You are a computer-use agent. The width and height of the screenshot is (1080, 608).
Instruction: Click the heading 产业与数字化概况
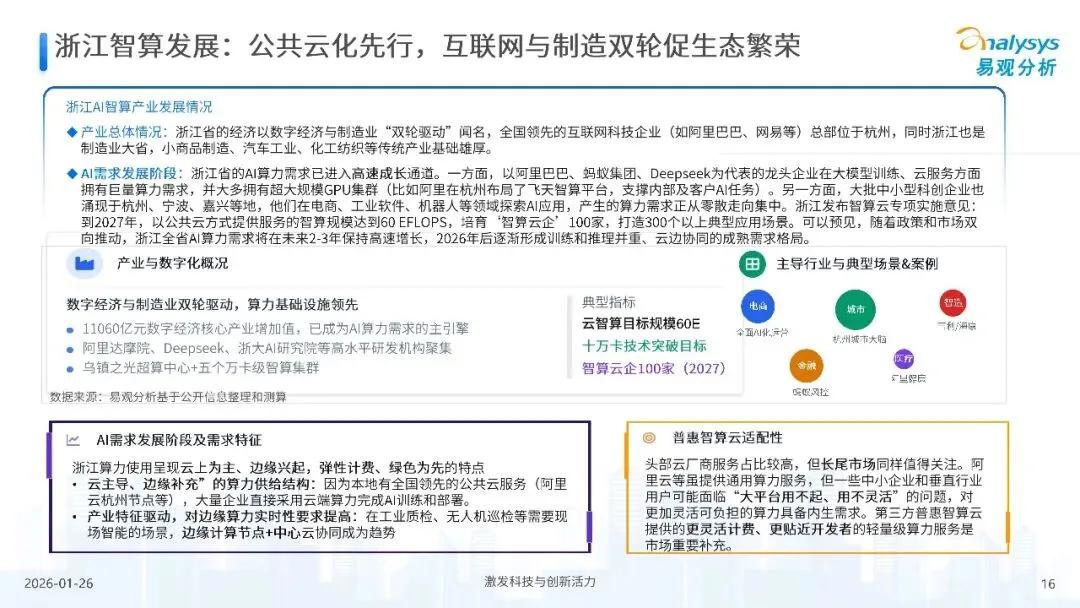point(172,263)
